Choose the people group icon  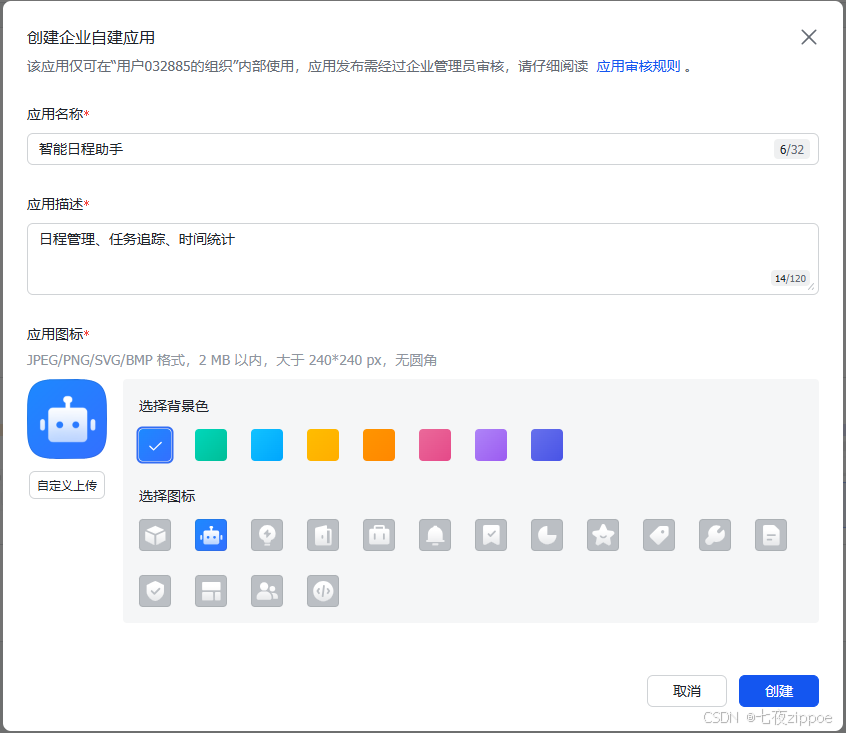(267, 591)
